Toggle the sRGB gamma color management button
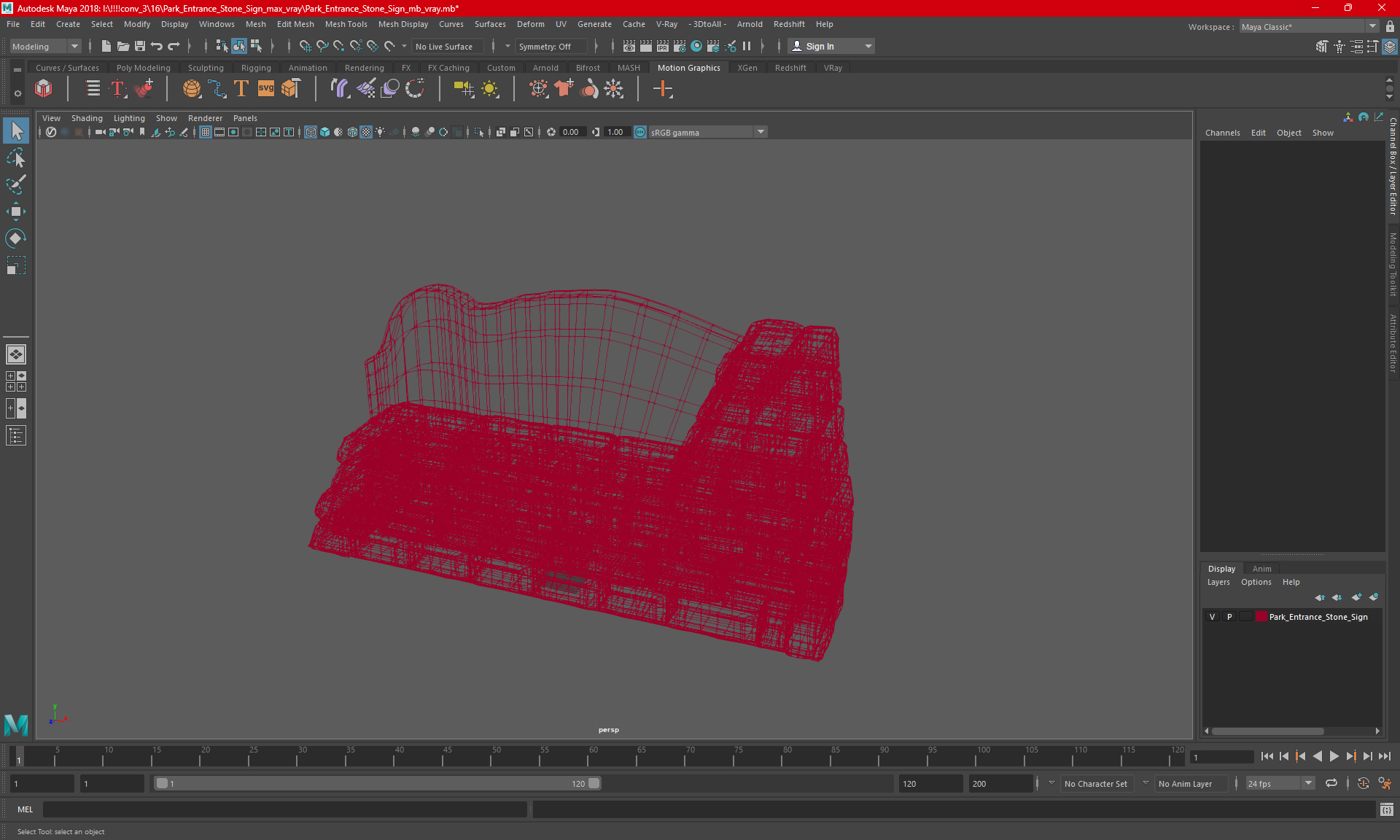This screenshot has width=1400, height=840. pyautogui.click(x=640, y=132)
